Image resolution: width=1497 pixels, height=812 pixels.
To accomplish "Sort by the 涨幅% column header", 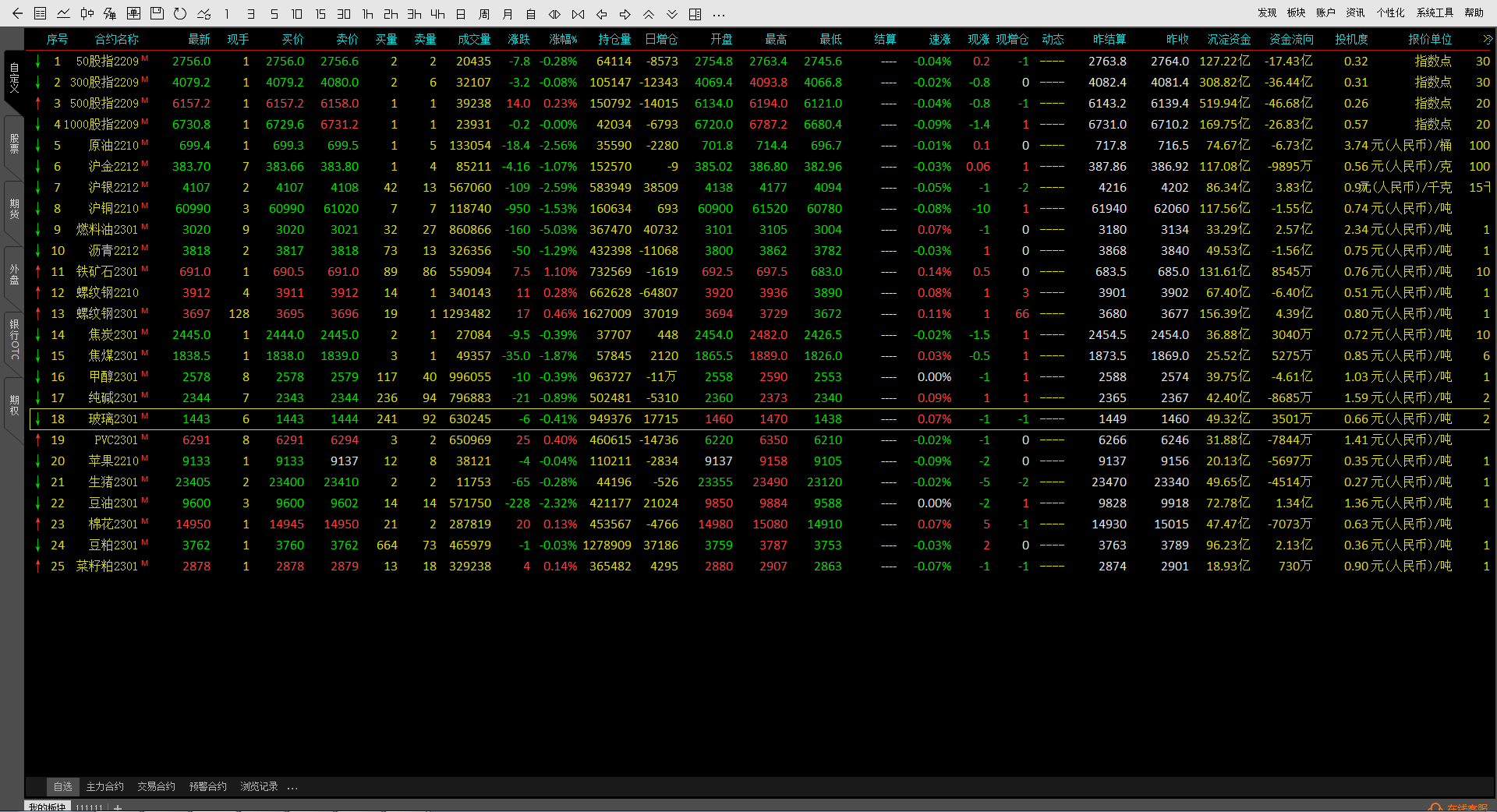I will pyautogui.click(x=563, y=39).
